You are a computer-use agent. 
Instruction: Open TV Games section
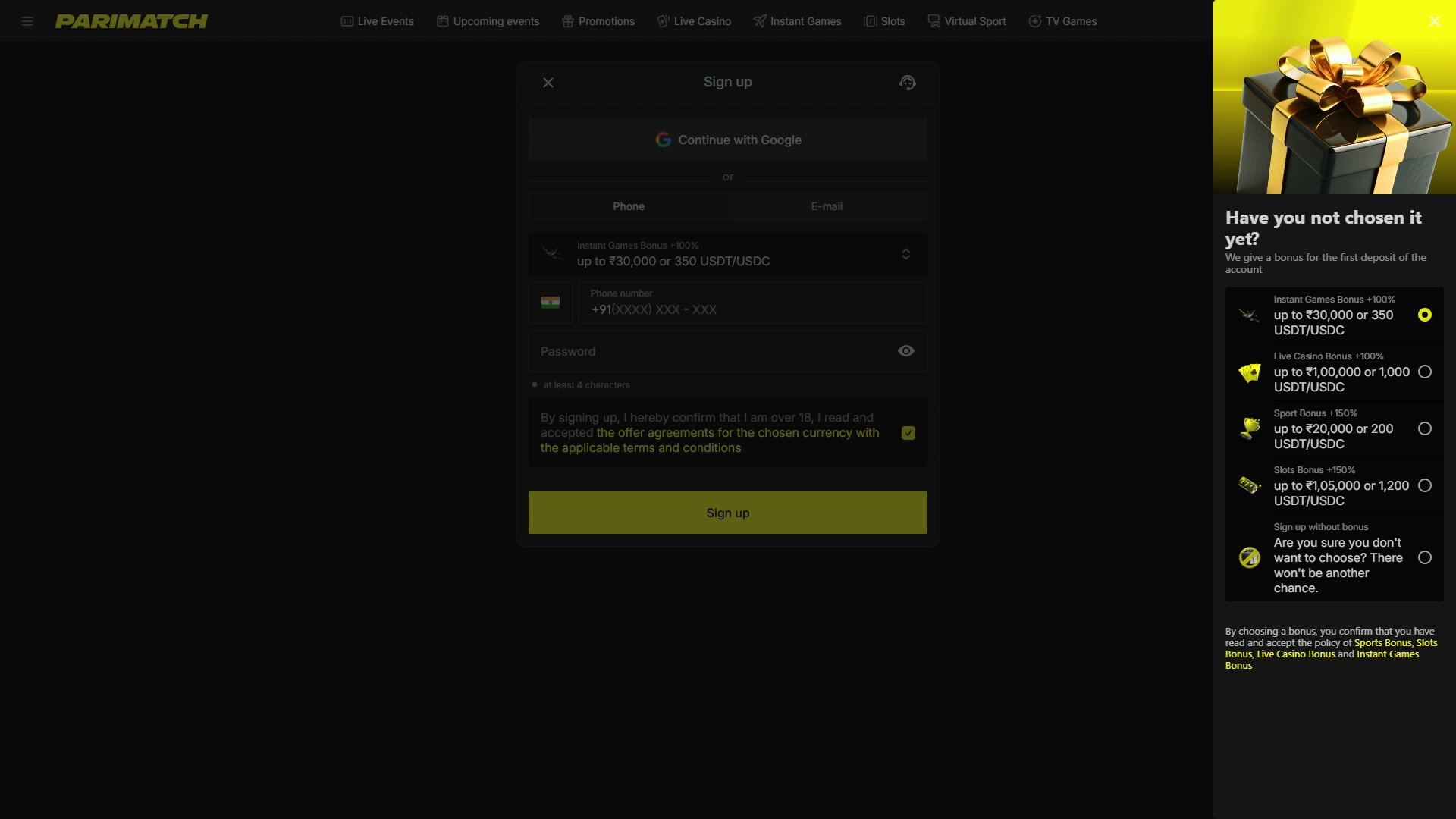click(1062, 21)
